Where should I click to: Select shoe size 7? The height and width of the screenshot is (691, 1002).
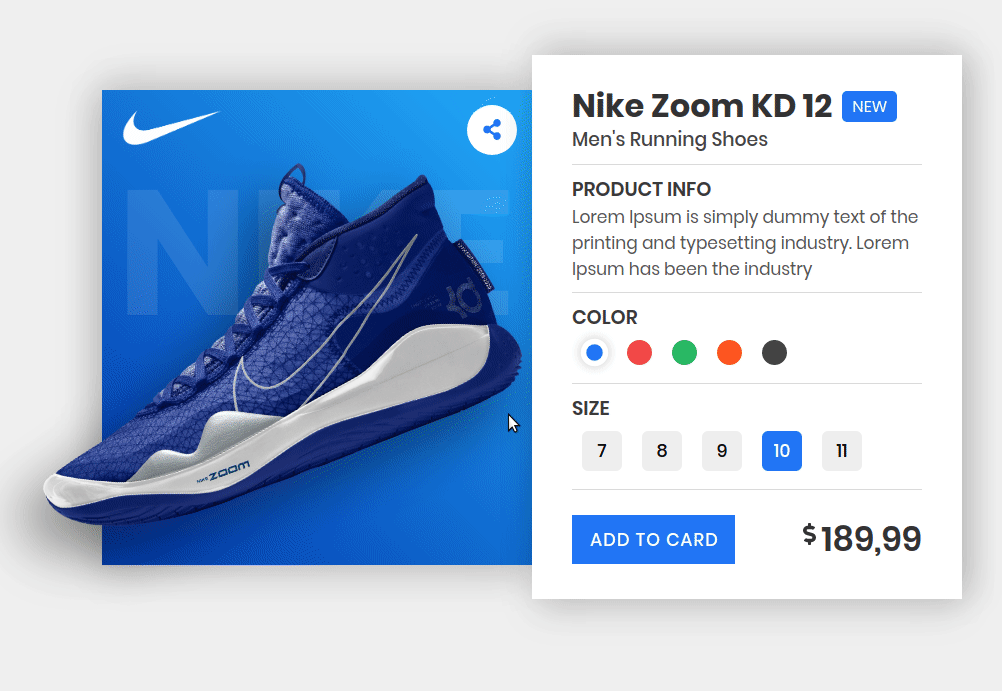602,451
